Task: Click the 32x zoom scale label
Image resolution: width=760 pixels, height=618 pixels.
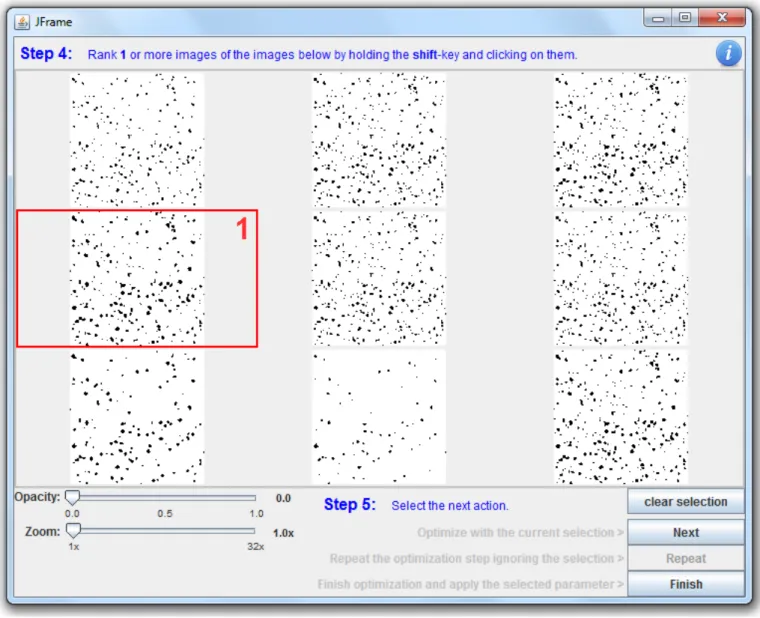Action: coord(255,547)
